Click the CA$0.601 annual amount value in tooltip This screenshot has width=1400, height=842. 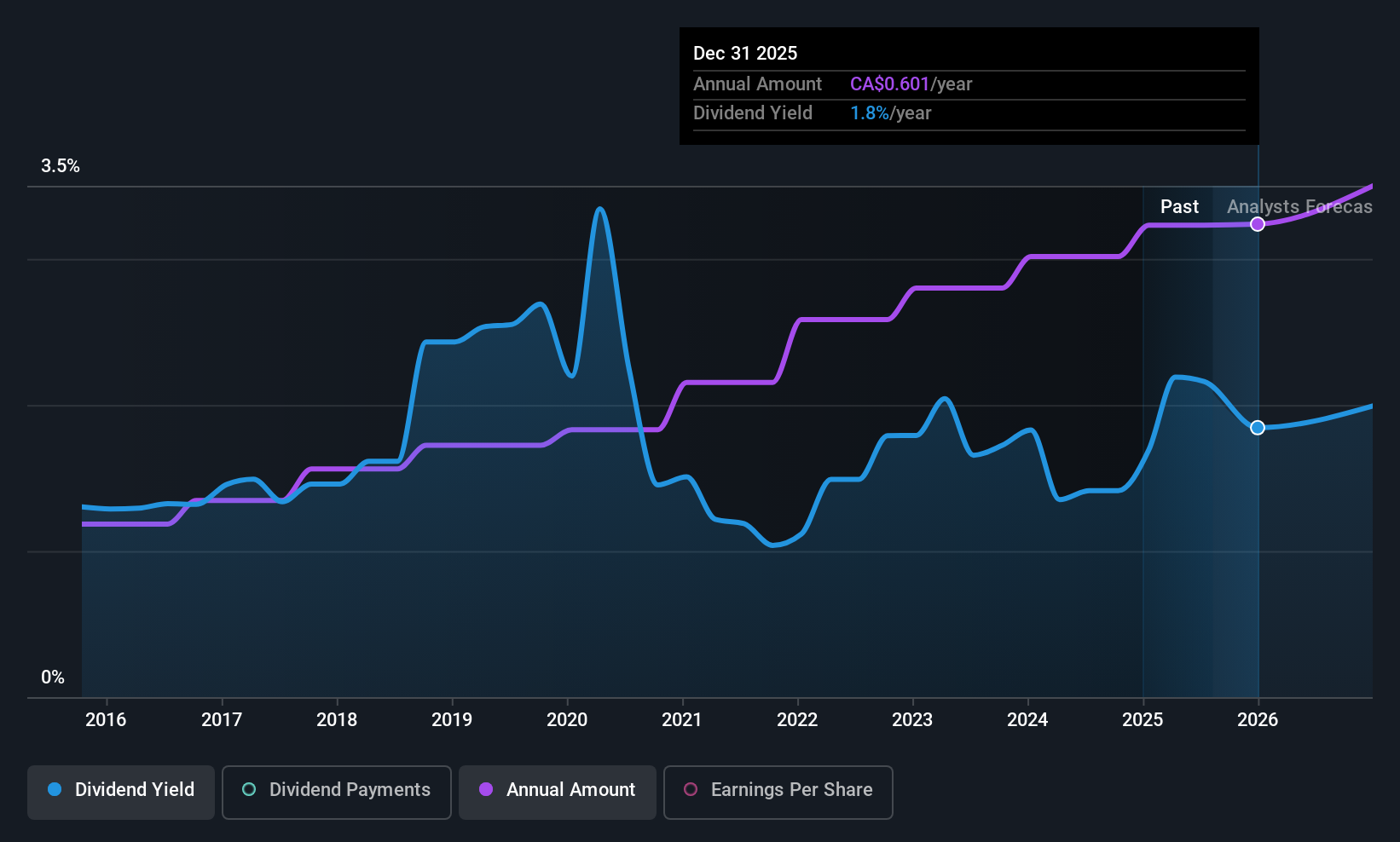point(889,84)
